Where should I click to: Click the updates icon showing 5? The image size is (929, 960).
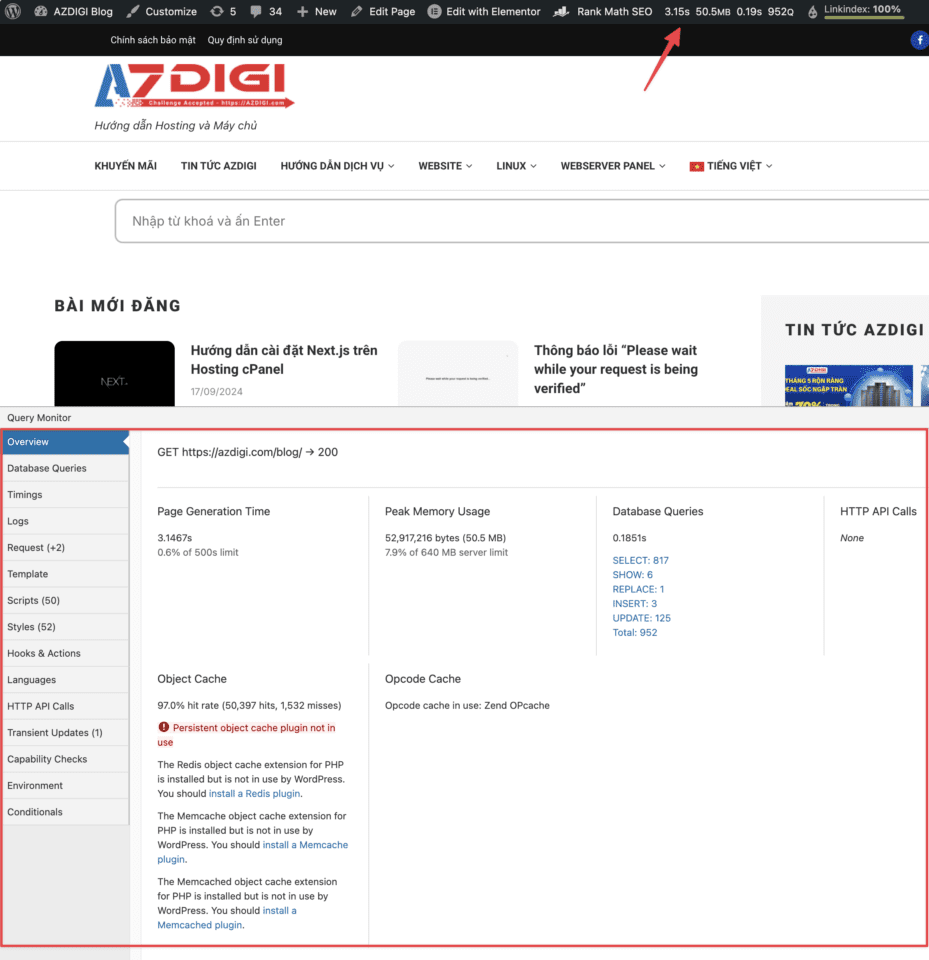217,11
